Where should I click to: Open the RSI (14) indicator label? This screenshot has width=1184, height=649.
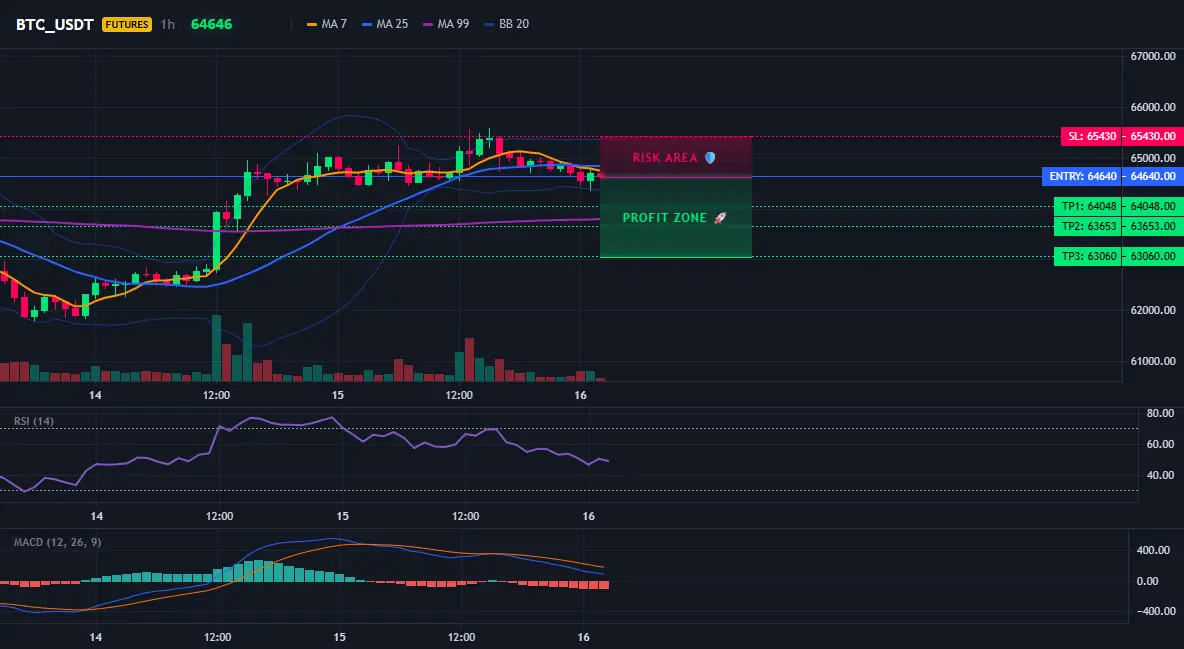click(x=34, y=421)
